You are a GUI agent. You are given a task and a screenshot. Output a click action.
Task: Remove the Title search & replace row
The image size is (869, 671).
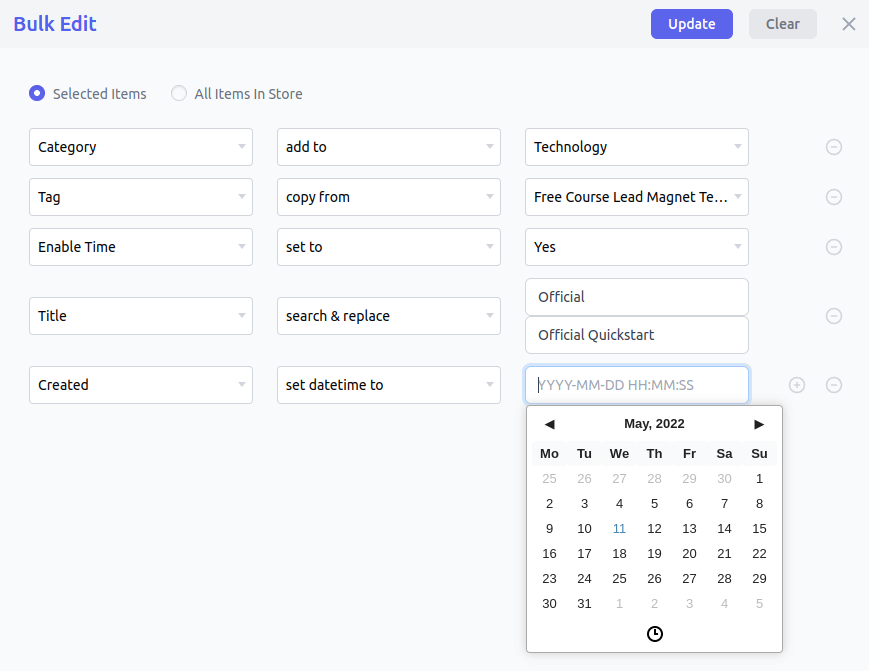(834, 316)
